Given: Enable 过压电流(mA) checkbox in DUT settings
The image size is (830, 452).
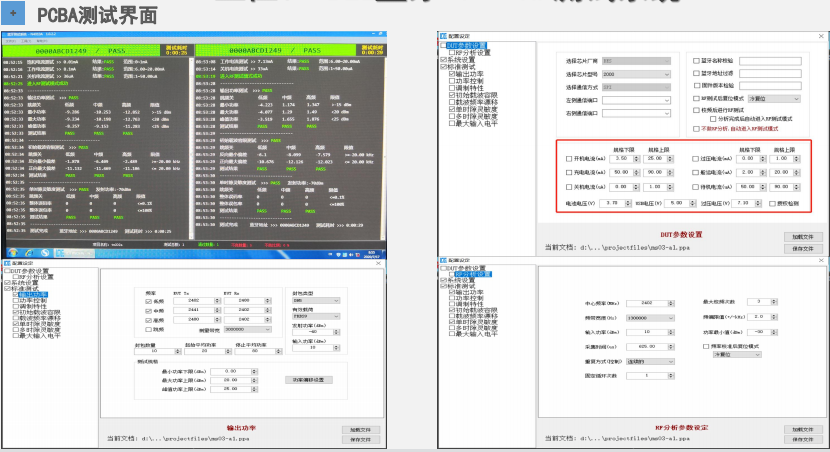Looking at the screenshot, I should coord(696,159).
